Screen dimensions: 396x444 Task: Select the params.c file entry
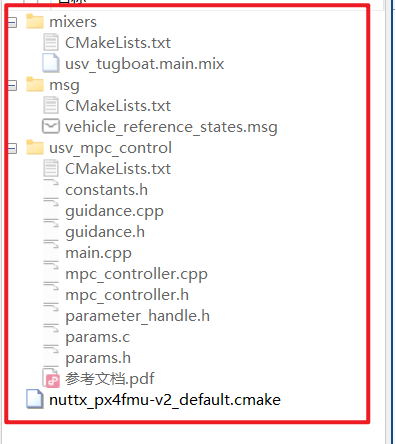pyautogui.click(x=97, y=337)
